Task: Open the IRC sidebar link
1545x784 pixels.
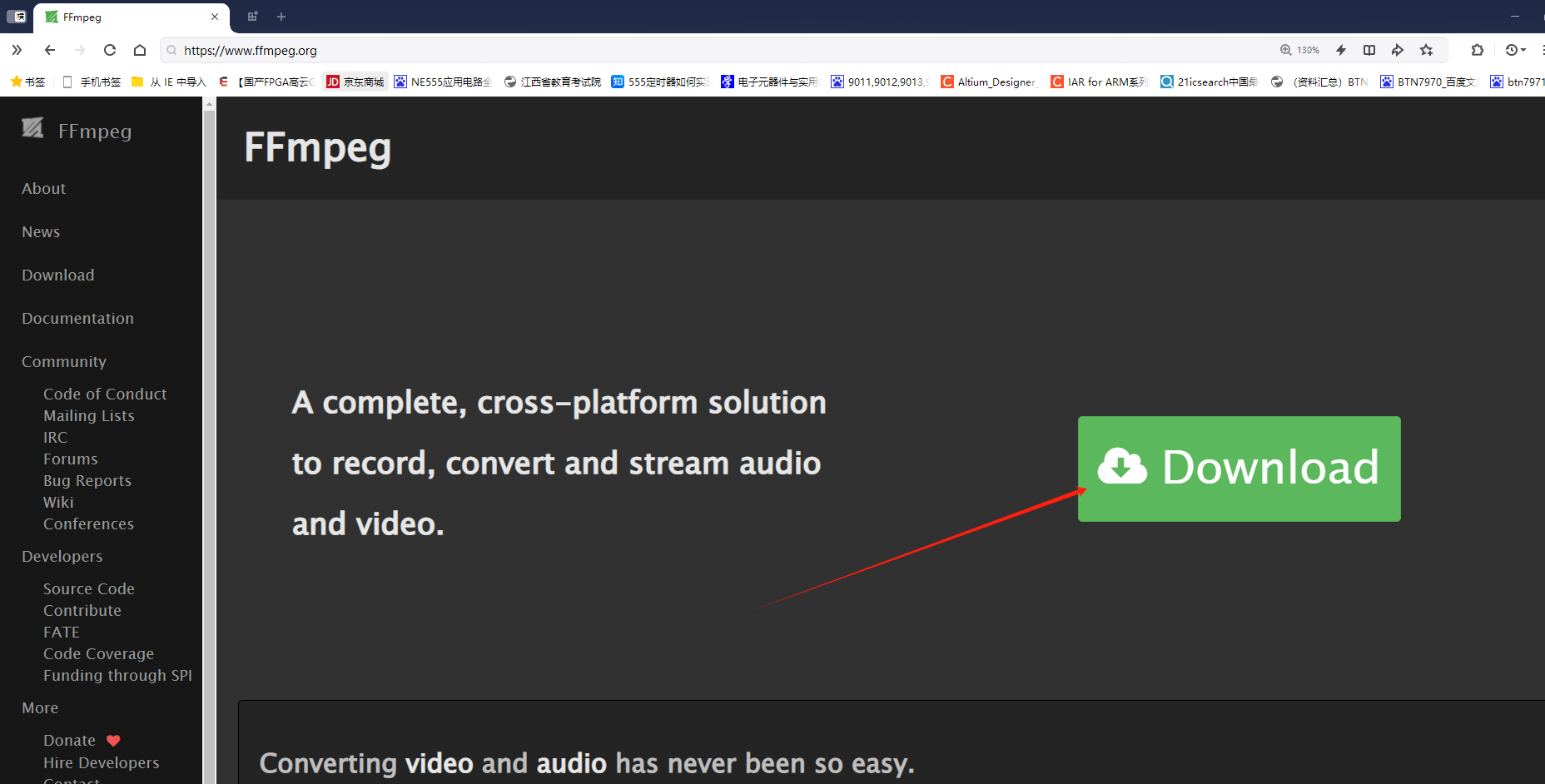Action: pyautogui.click(x=55, y=437)
